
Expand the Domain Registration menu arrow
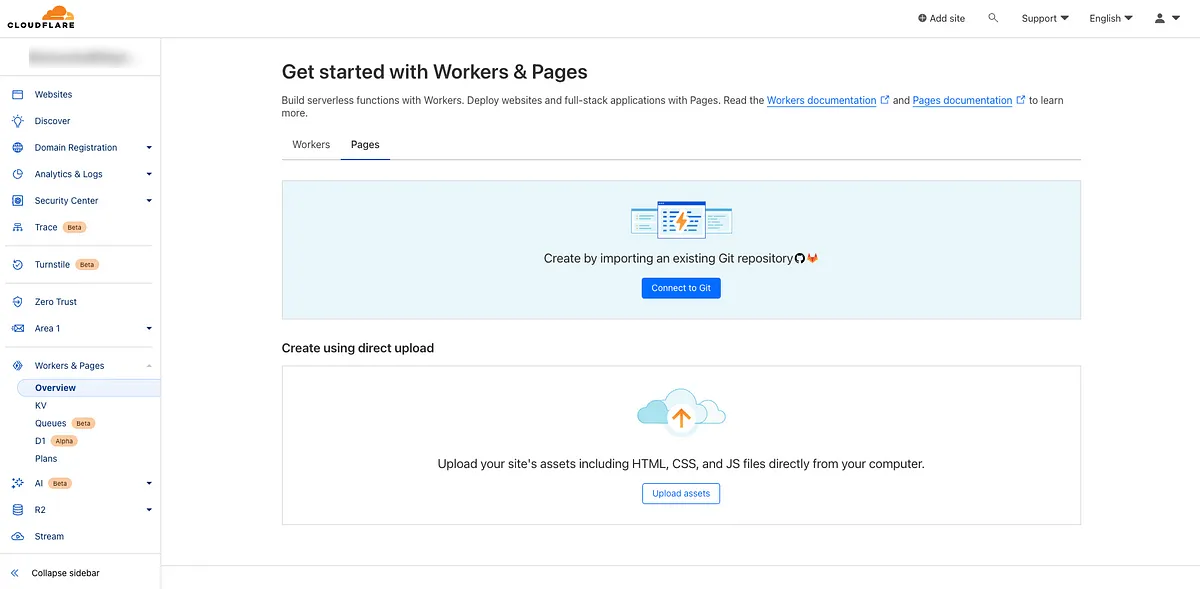click(149, 148)
